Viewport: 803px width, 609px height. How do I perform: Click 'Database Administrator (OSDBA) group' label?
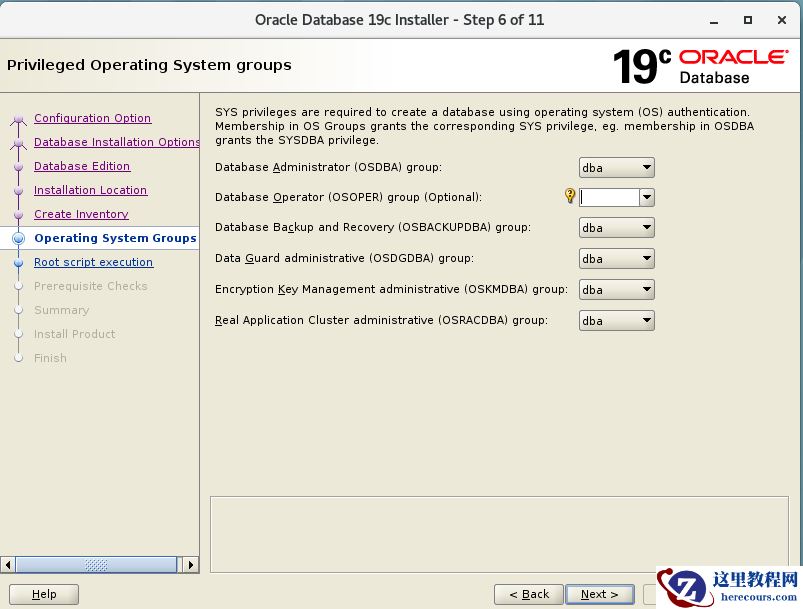click(x=328, y=167)
